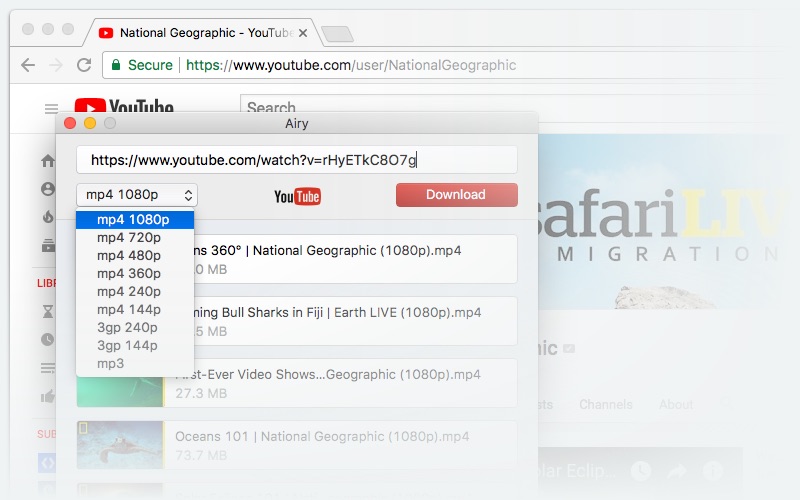This screenshot has width=800, height=500.
Task: Select the Bull Sharks in Fiji download
Action: pyautogui.click(x=355, y=321)
